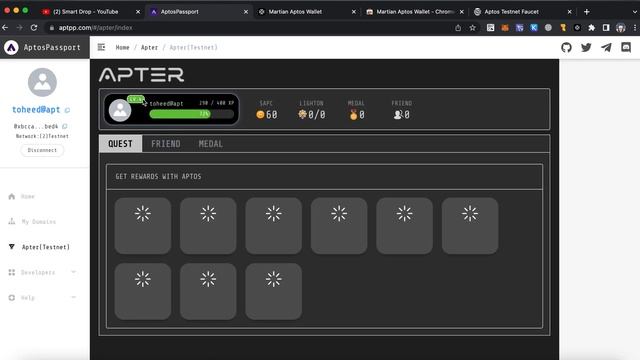Click the MetaMask fox extension icon
The image size is (640, 360).
505,28
